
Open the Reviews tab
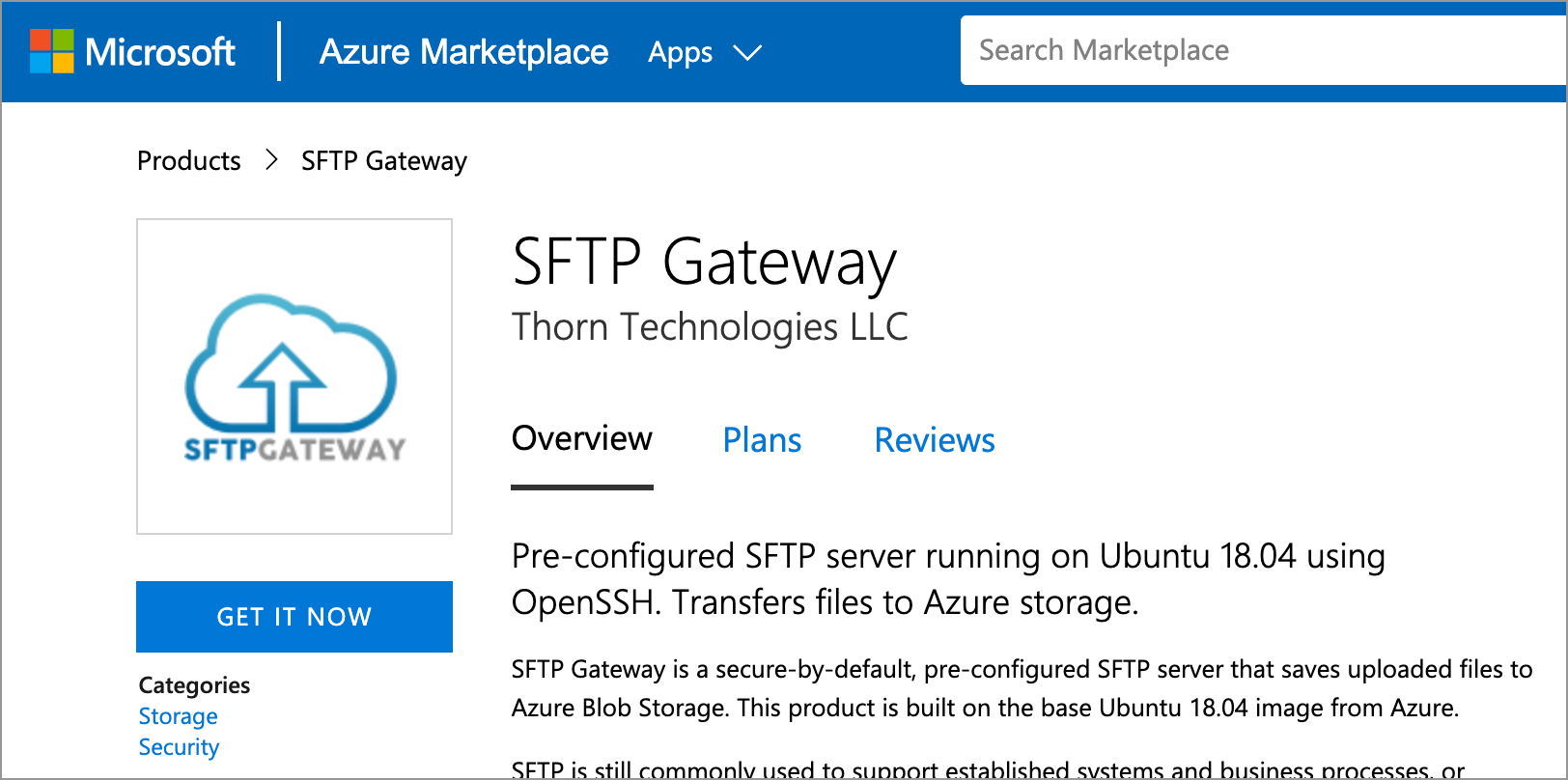pos(934,440)
